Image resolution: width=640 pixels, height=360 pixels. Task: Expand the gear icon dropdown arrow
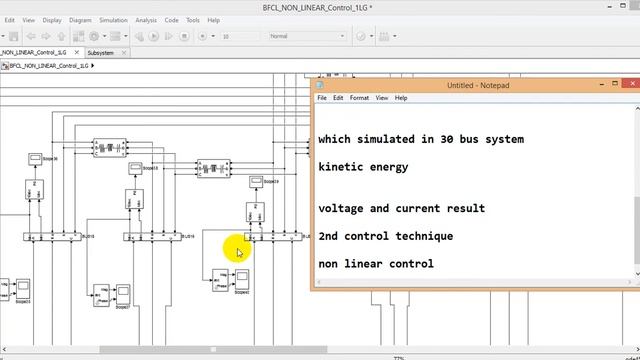104,36
